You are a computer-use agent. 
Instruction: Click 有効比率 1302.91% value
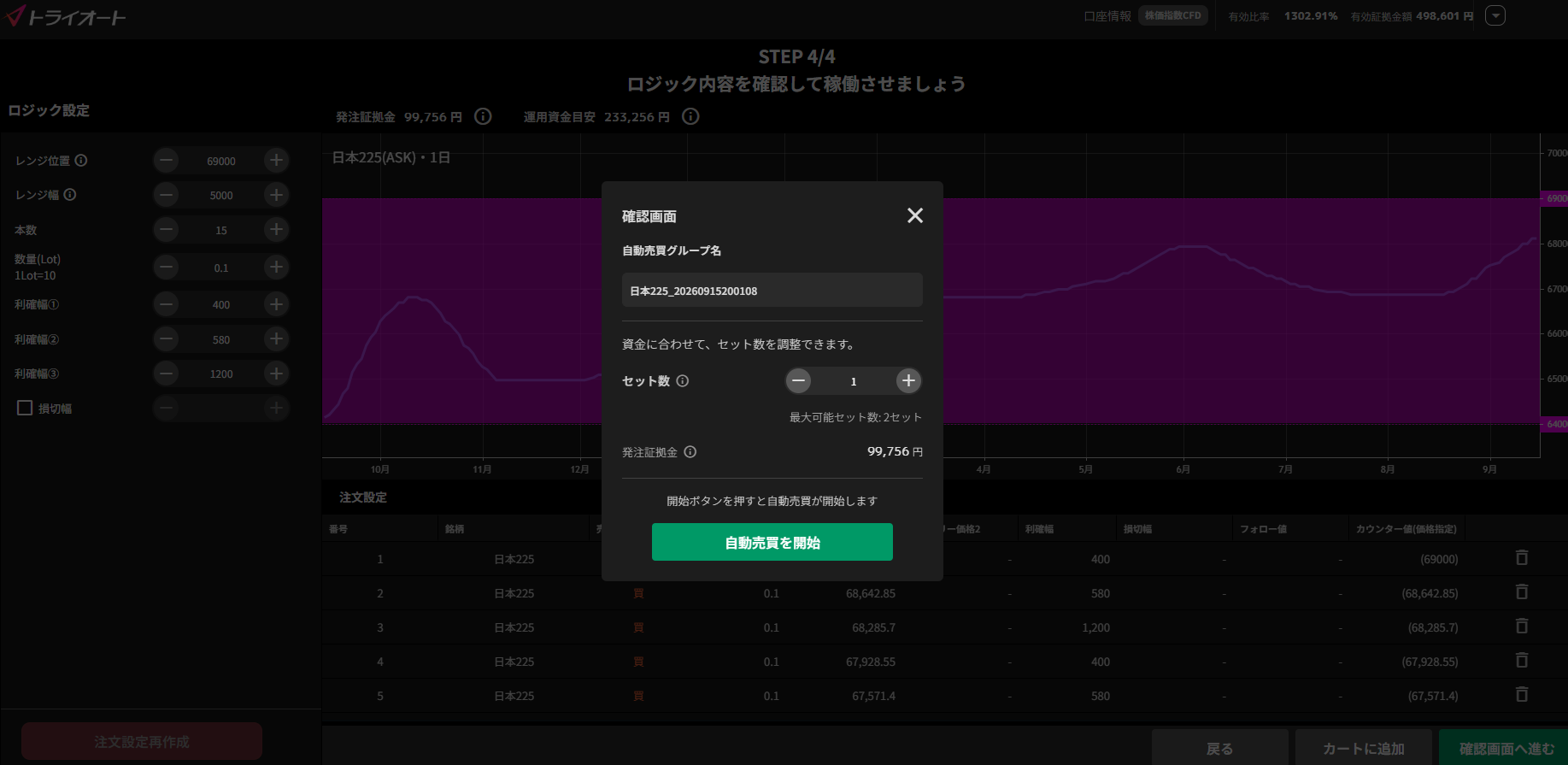click(1310, 16)
